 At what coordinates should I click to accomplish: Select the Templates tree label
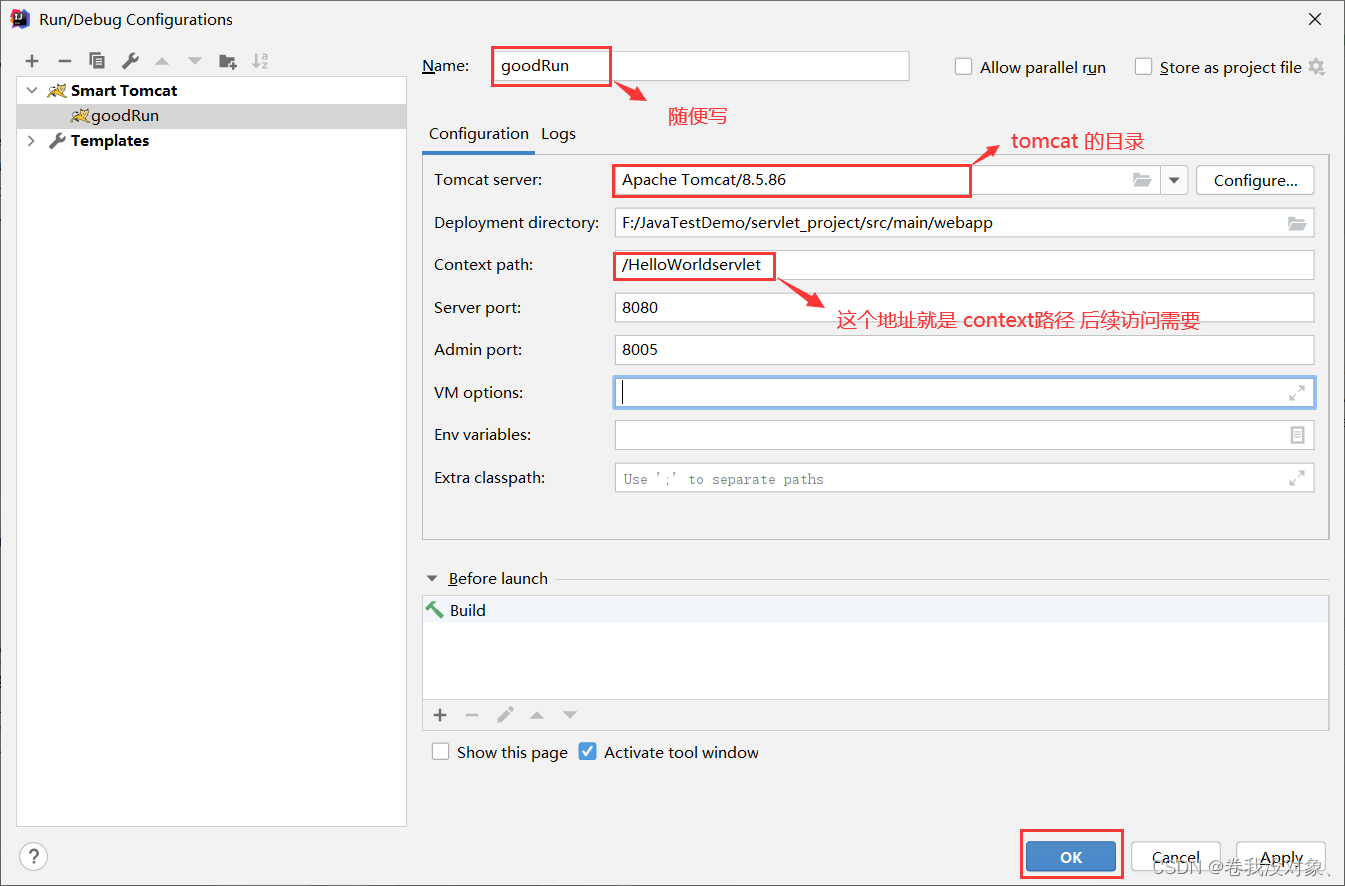pyautogui.click(x=110, y=141)
